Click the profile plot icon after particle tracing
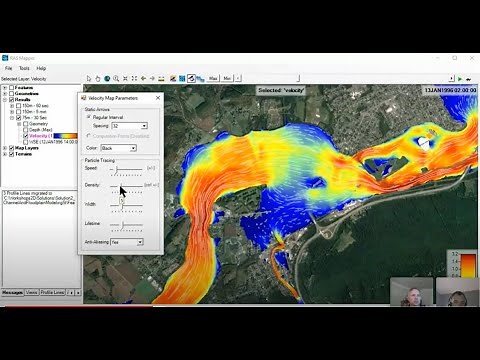 coord(200,79)
